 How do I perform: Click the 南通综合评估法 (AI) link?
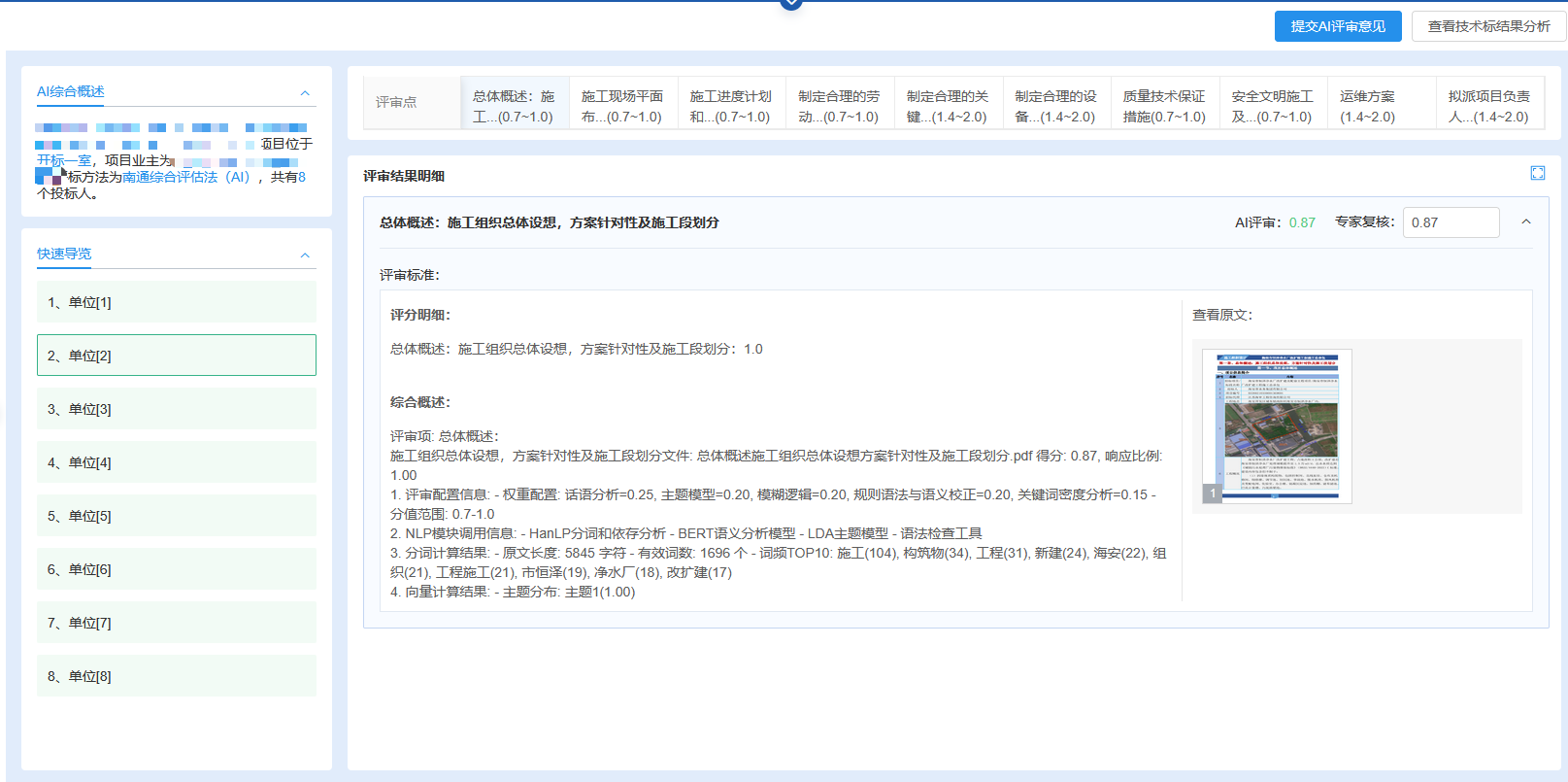(x=185, y=177)
